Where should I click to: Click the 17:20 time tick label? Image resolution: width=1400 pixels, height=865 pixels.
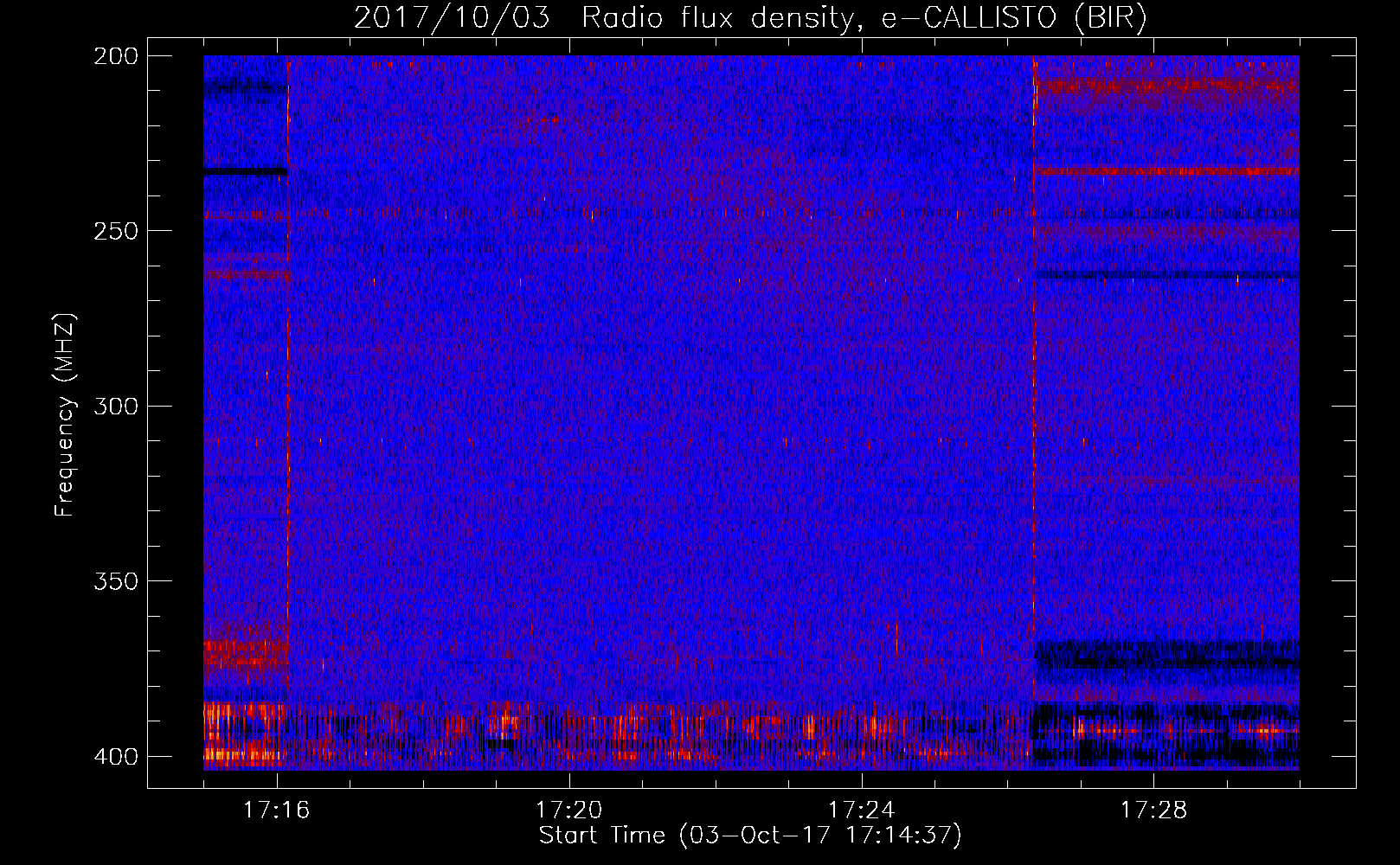(x=569, y=811)
